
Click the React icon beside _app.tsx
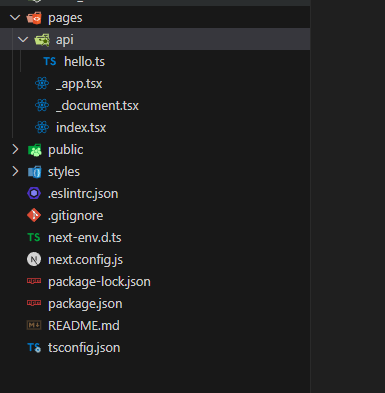click(x=42, y=83)
